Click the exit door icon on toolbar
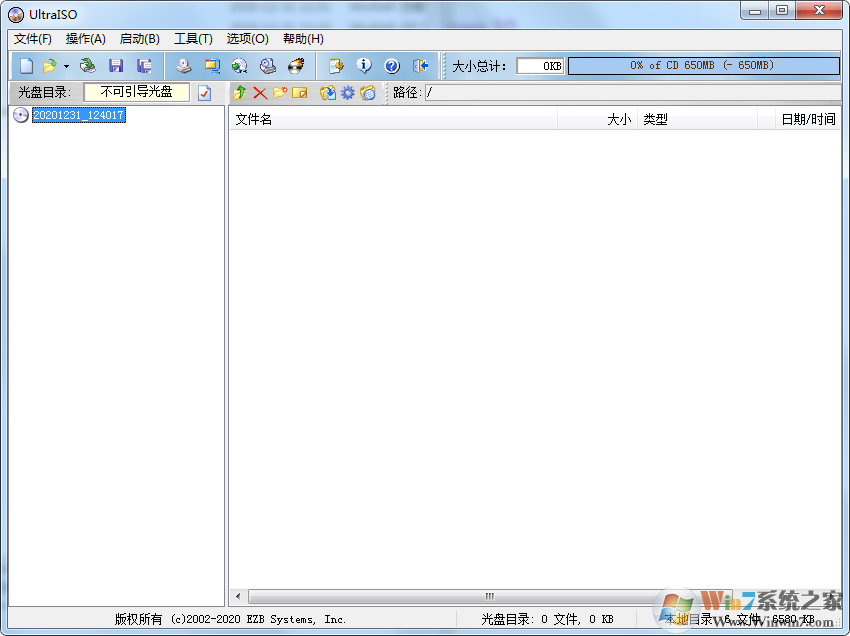Screen dimensions: 850x636 (x=419, y=65)
